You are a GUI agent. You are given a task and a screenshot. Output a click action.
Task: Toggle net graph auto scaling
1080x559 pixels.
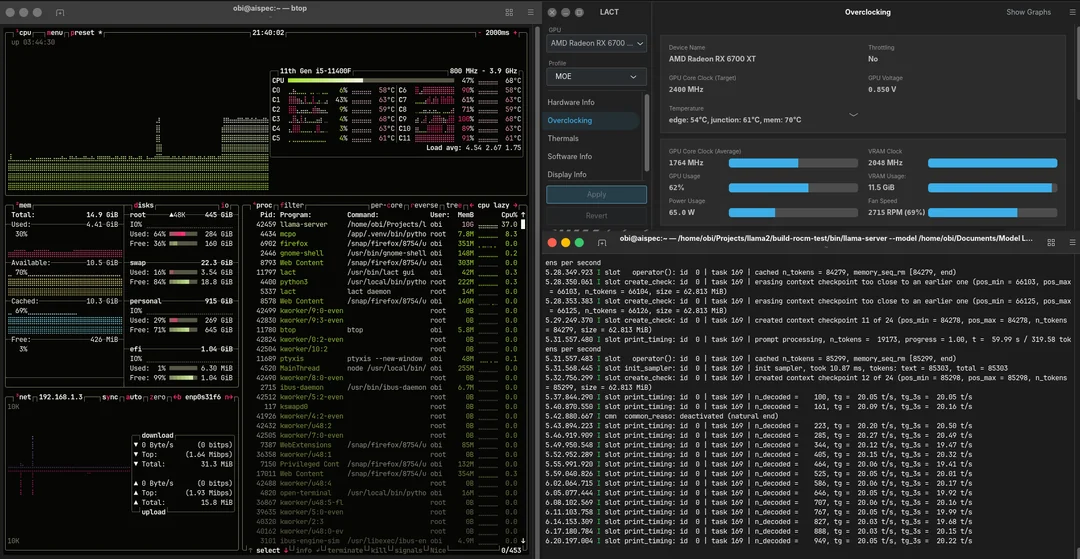[x=134, y=397]
